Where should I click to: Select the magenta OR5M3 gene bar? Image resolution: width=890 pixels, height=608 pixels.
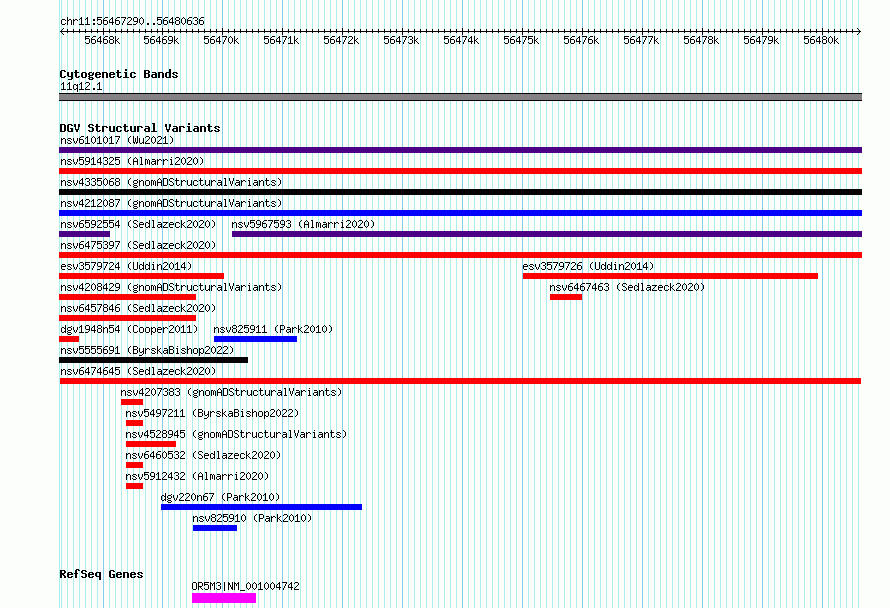[x=224, y=598]
